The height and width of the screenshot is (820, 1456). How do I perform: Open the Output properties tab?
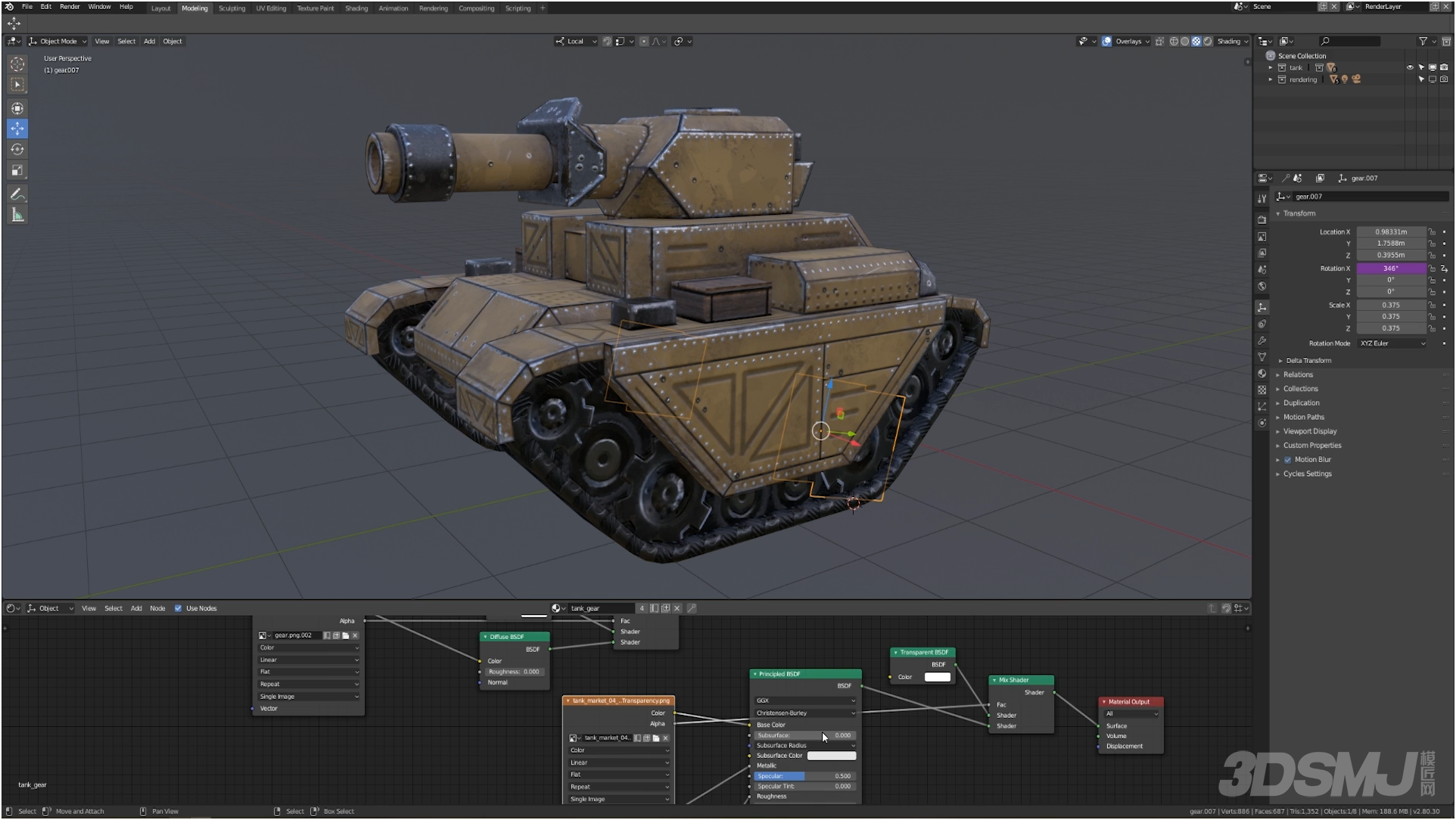point(1262,237)
